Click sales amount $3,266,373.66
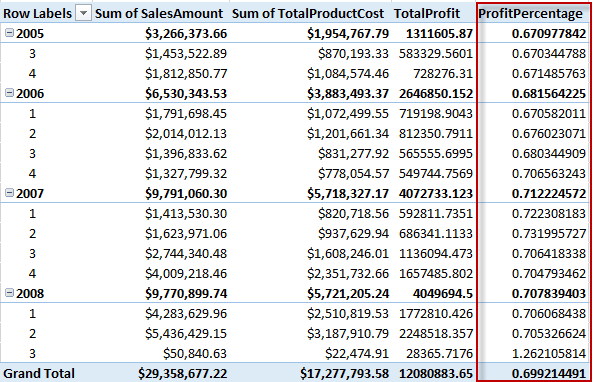Viewport: 594px width, 382px height. click(x=186, y=34)
